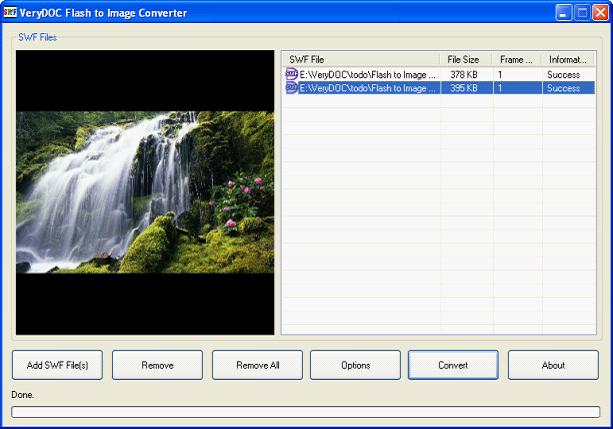Click the conversion progress bar
This screenshot has width=613, height=429.
(x=306, y=412)
